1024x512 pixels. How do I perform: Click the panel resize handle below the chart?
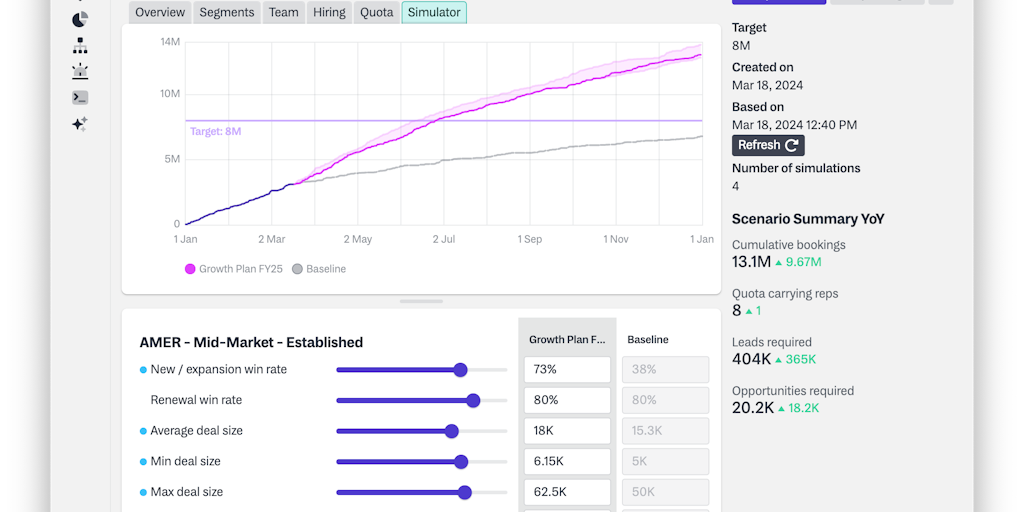pyautogui.click(x=421, y=301)
